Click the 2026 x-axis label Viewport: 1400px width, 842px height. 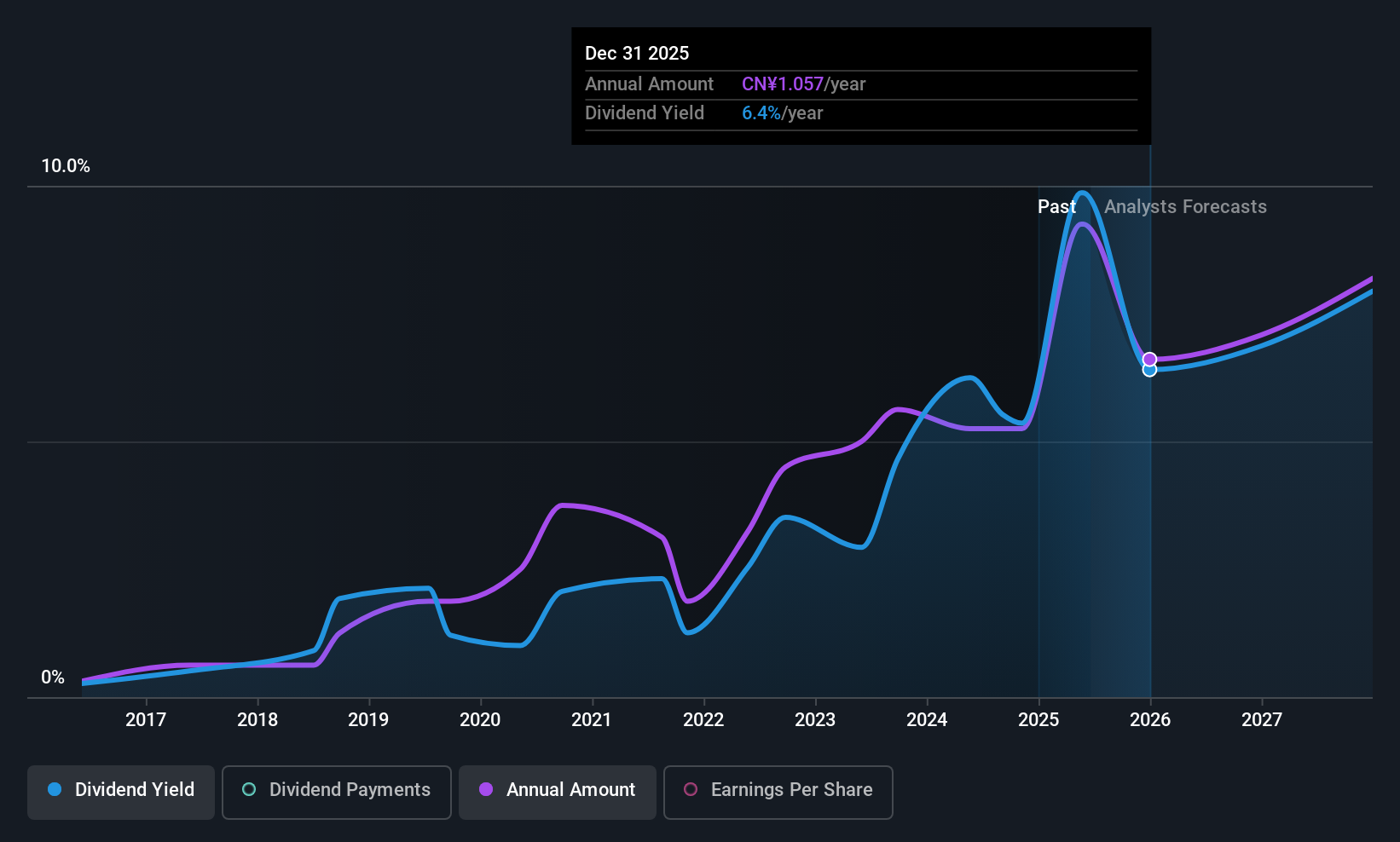[1150, 719]
